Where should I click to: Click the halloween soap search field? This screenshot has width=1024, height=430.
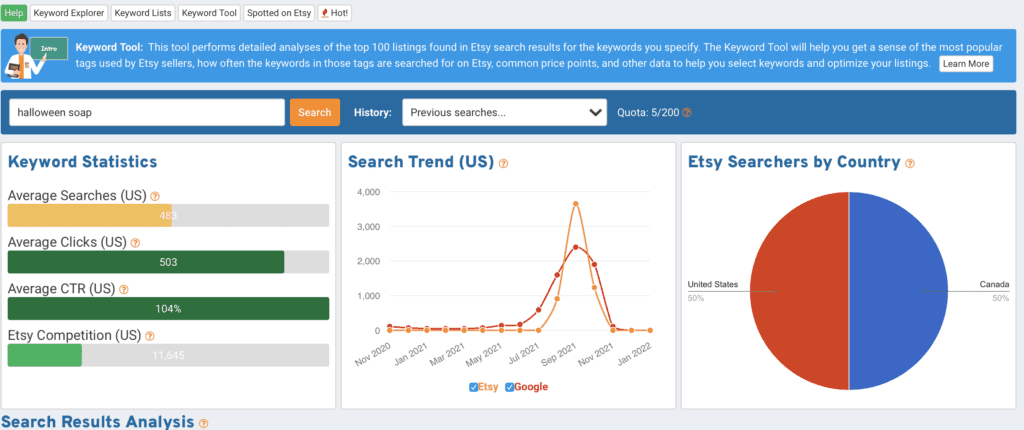tap(147, 112)
